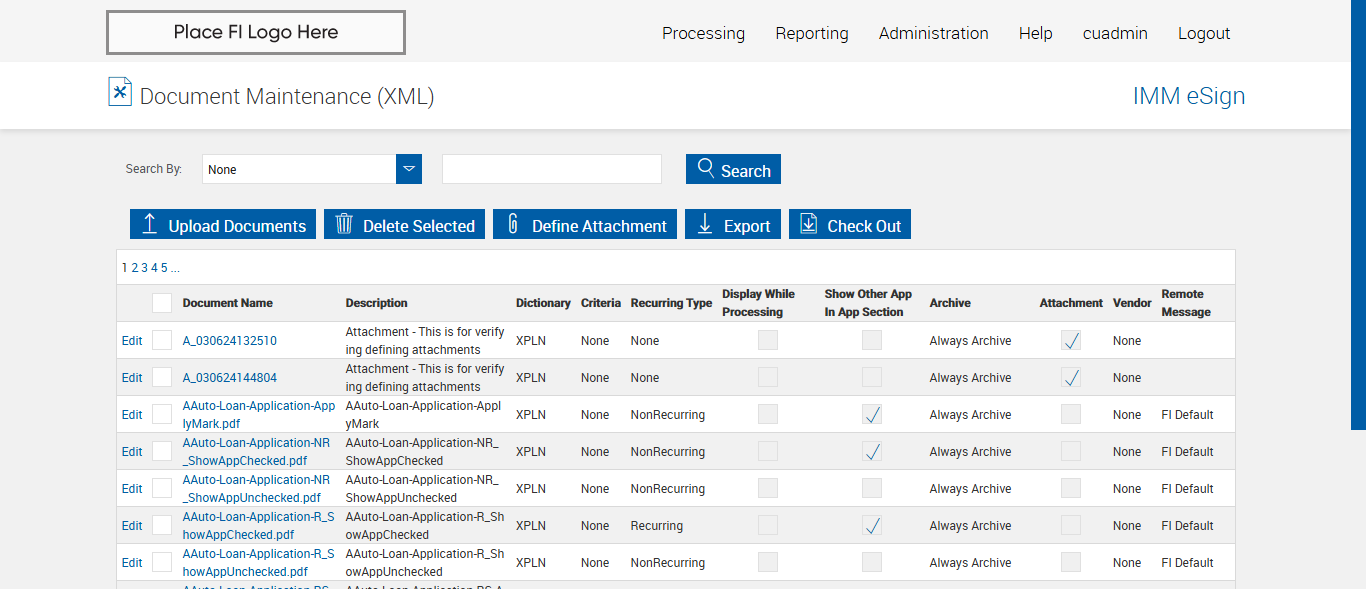This screenshot has width=1366, height=589.
Task: Go to page 3 of results
Action: 144,268
